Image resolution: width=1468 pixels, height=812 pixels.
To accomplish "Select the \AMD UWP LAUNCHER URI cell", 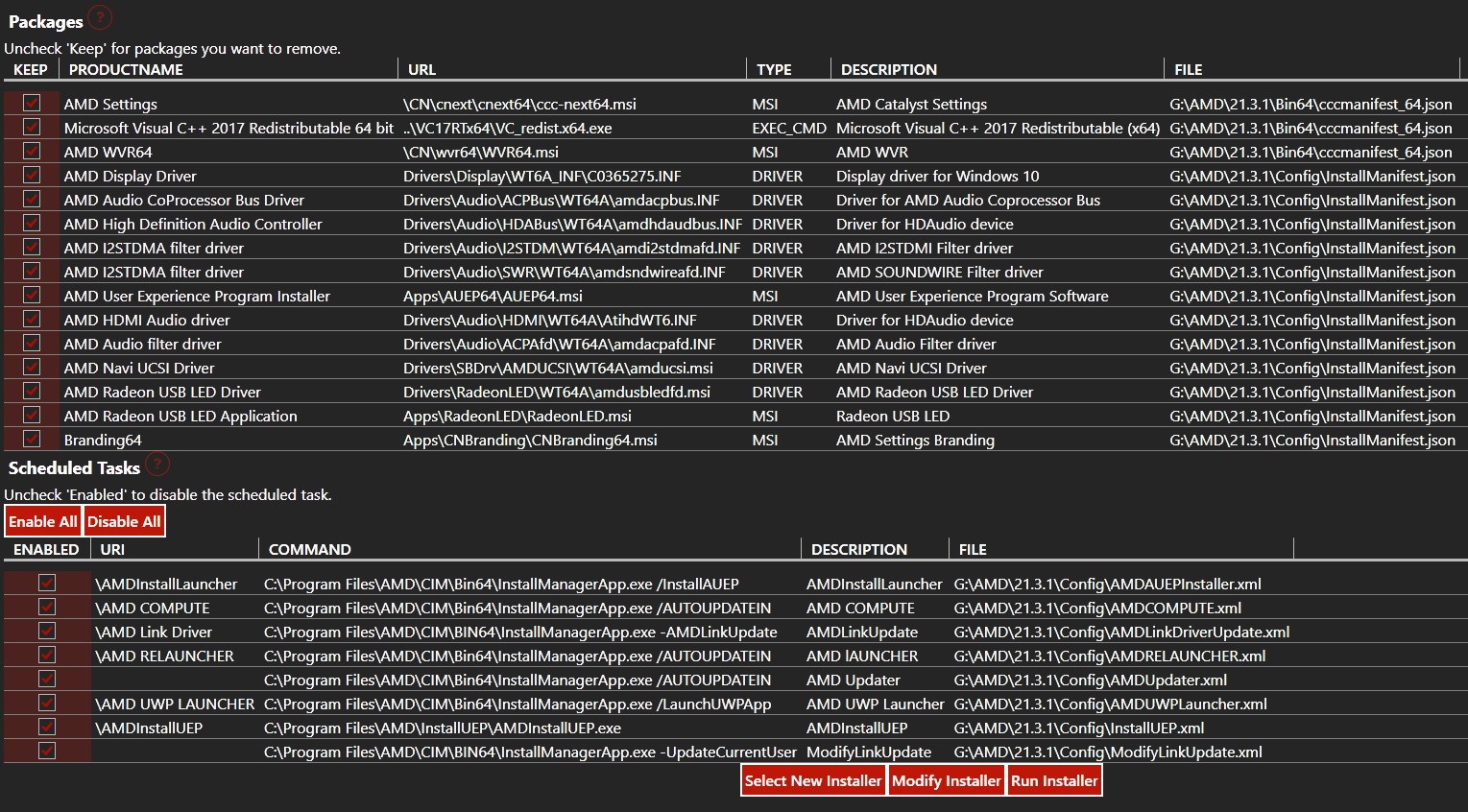I will tap(175, 704).
